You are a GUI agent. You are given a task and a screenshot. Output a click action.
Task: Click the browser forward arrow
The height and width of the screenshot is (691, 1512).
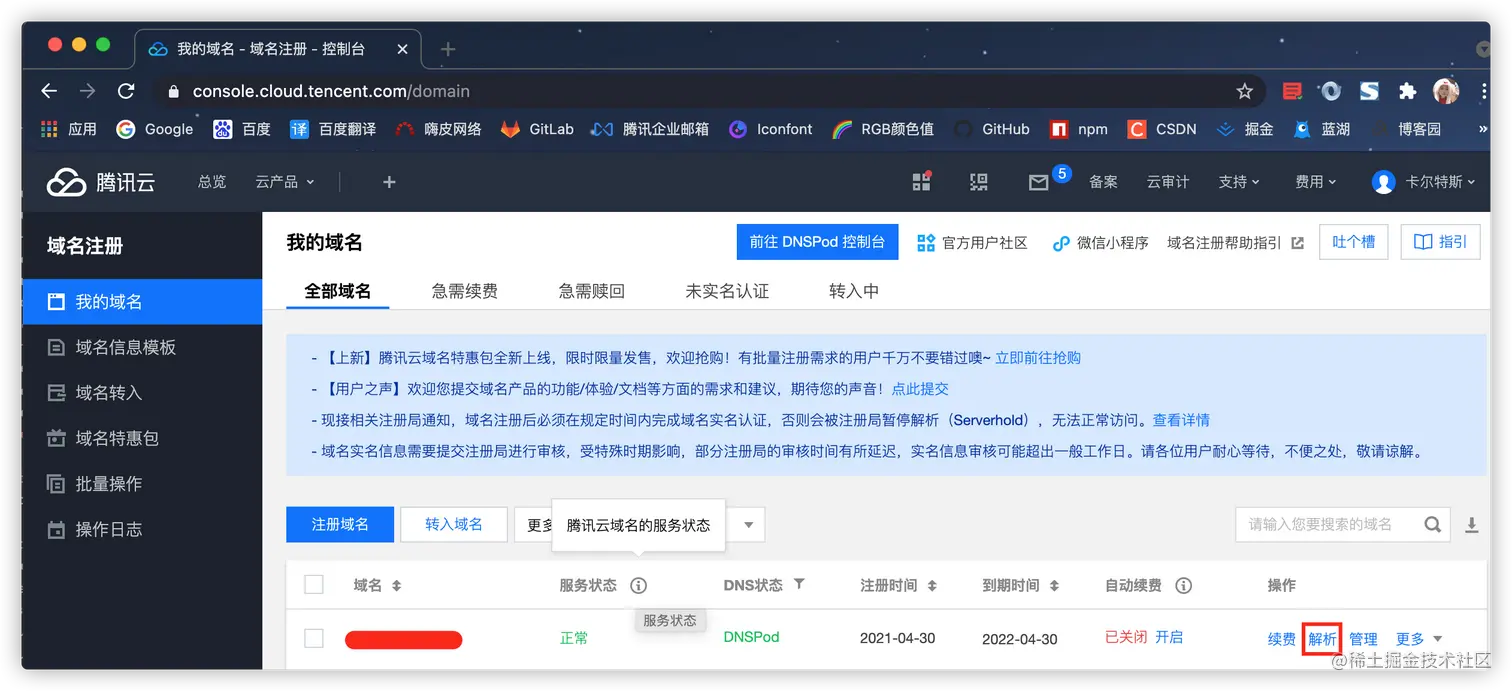(88, 91)
